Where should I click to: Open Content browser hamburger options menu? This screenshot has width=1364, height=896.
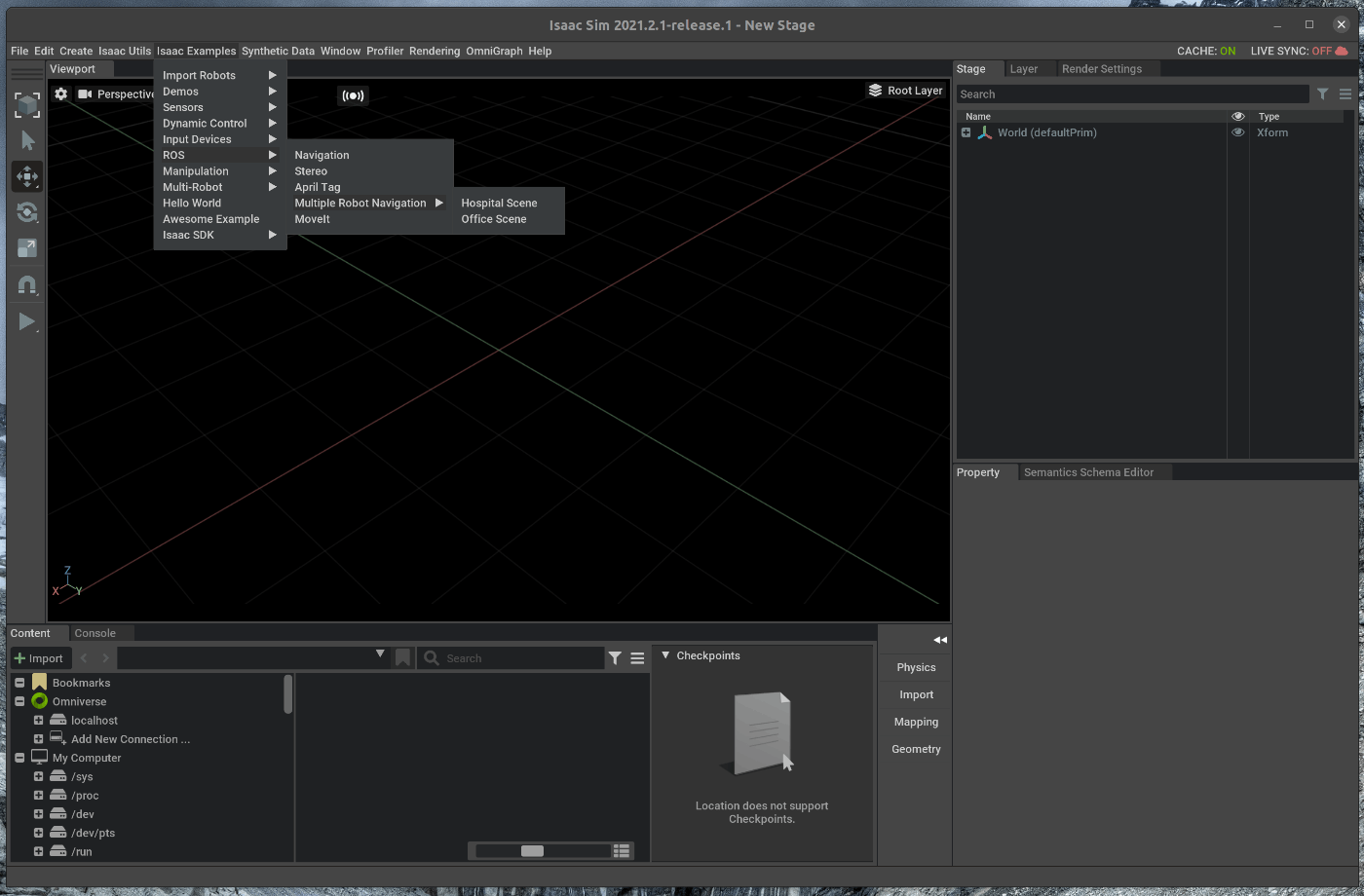tap(637, 658)
